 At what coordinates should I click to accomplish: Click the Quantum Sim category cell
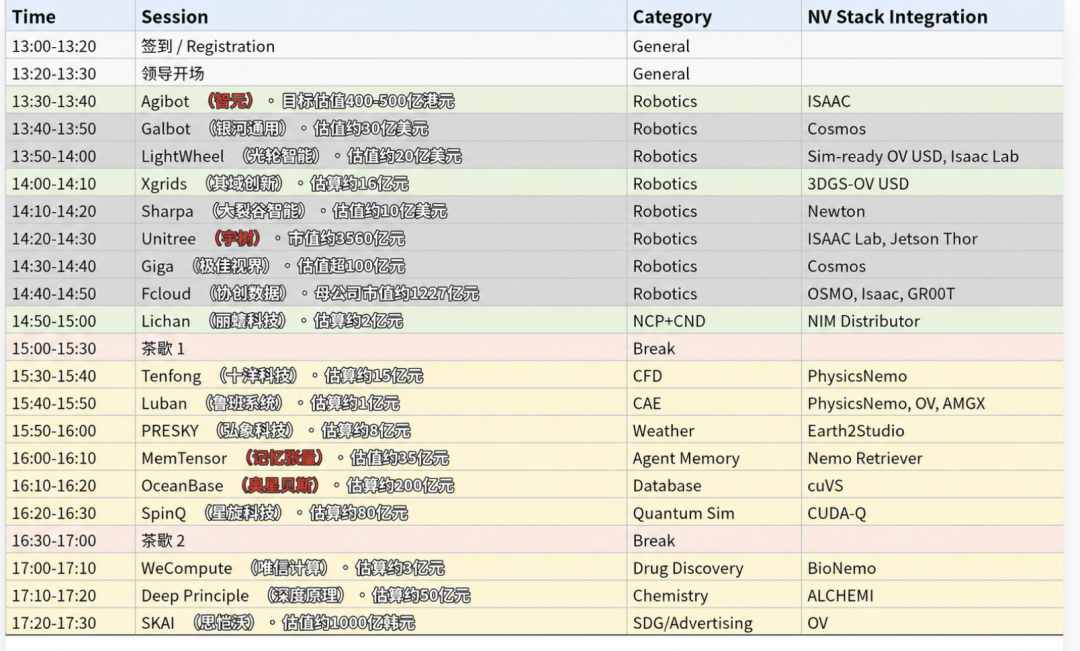pyautogui.click(x=714, y=513)
